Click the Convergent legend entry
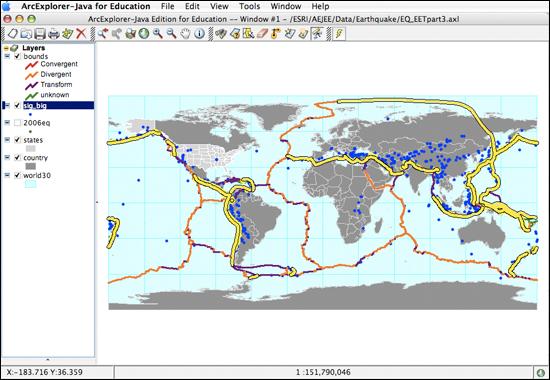This screenshot has height=380, width=550. (51, 64)
